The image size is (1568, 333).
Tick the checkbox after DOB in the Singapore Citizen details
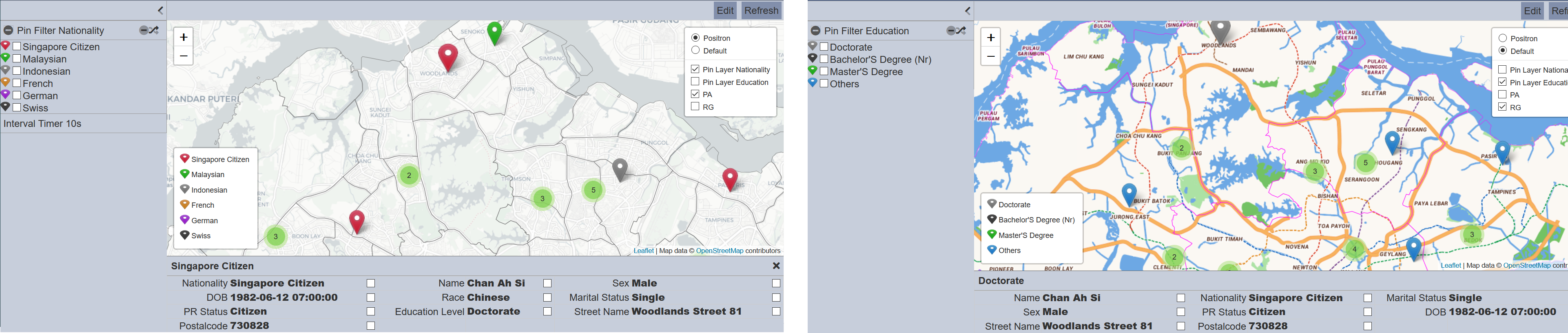(371, 297)
